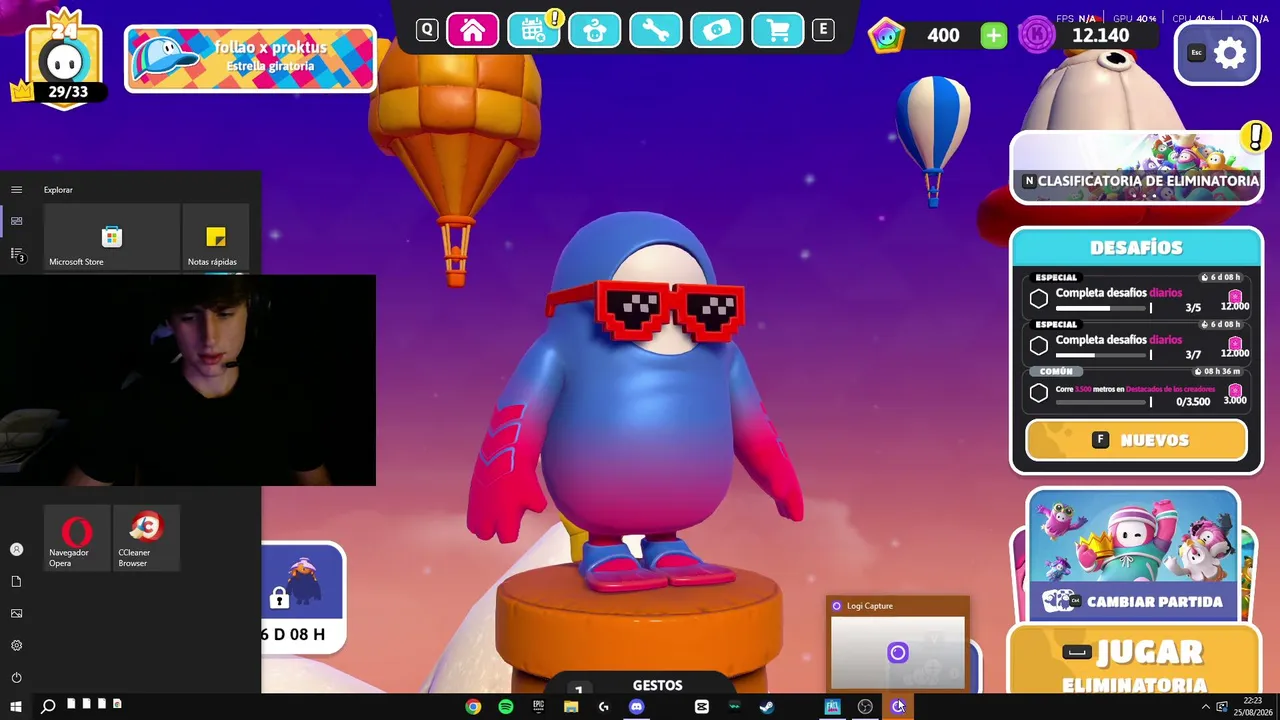Click the Windows Start button
Screen dimensions: 1280x720
click(x=16, y=707)
